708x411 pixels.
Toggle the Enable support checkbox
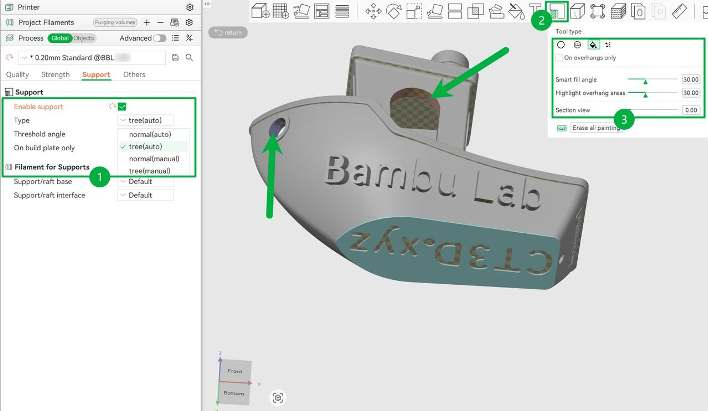pyautogui.click(x=122, y=107)
